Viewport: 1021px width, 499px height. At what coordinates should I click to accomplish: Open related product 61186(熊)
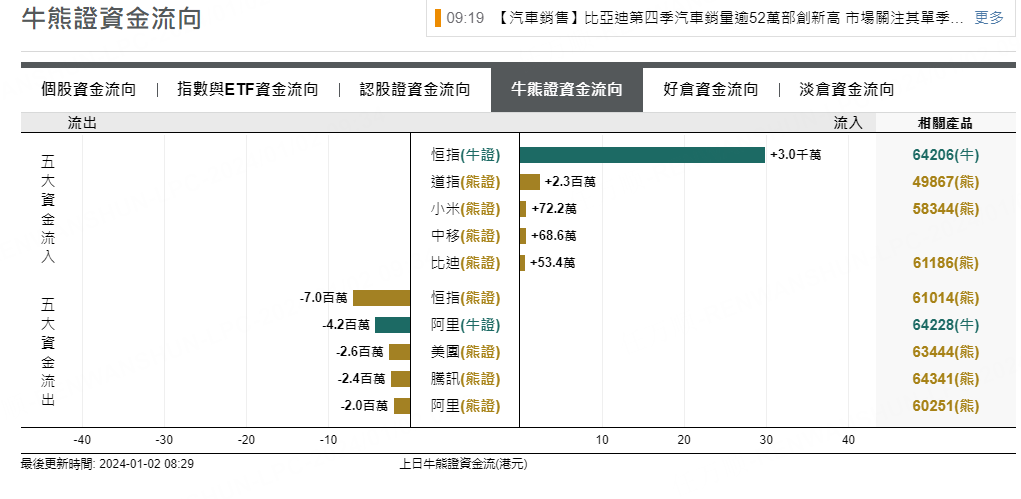pyautogui.click(x=945, y=263)
